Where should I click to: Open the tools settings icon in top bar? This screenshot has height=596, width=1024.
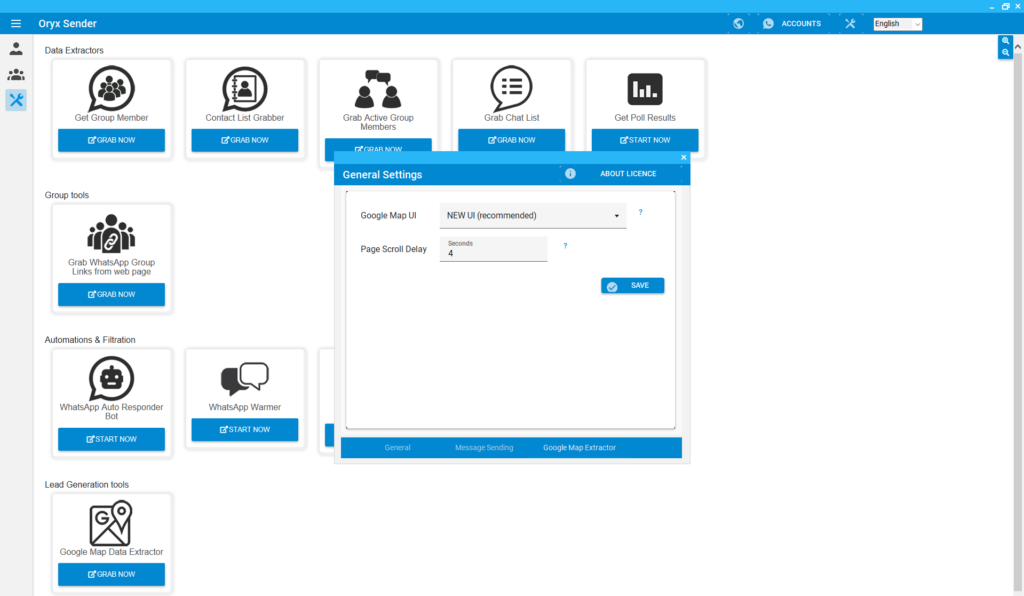click(x=850, y=24)
